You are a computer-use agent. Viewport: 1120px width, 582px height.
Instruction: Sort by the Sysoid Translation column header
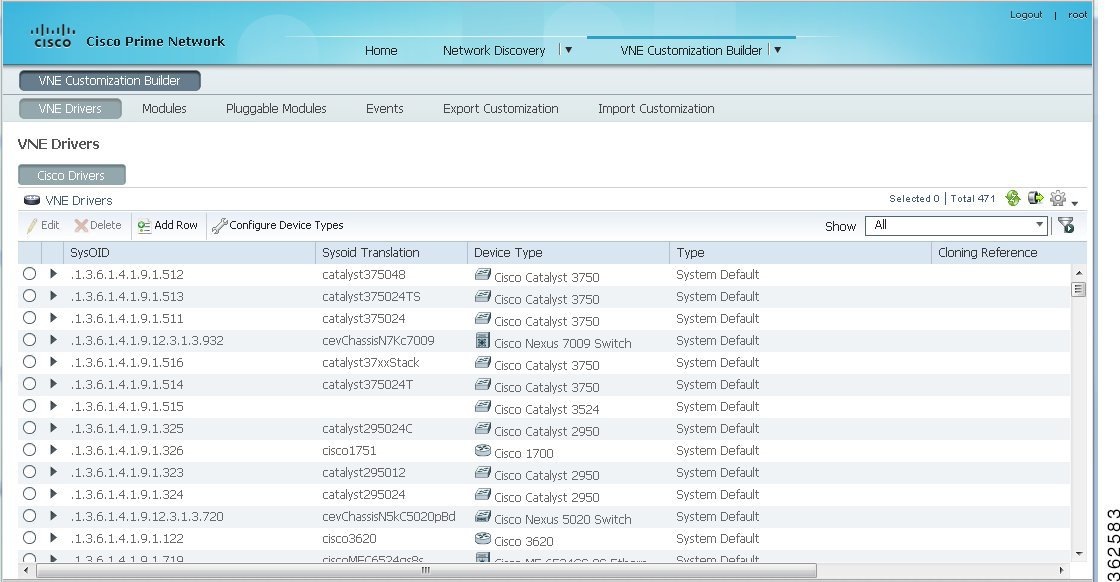click(391, 253)
